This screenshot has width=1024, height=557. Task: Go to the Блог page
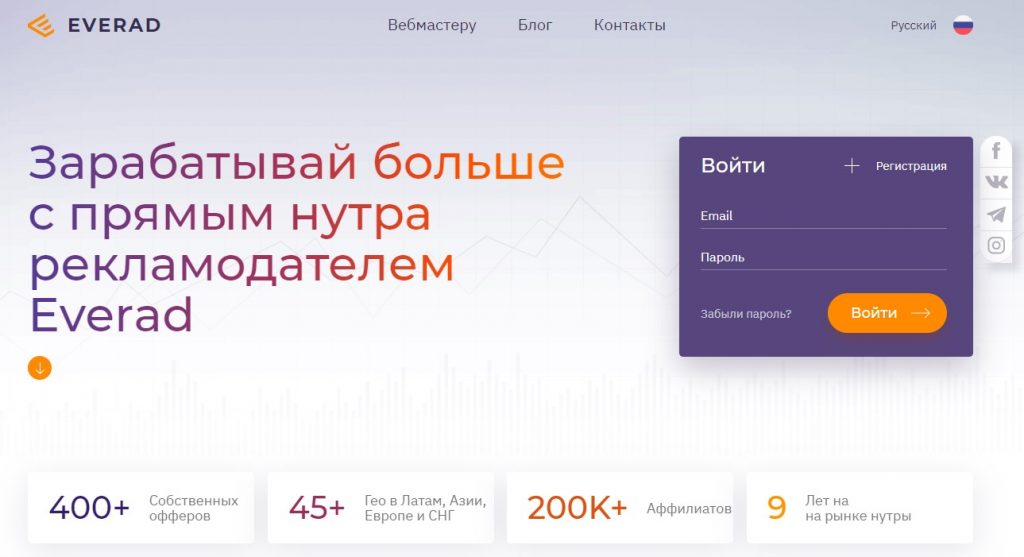(x=535, y=25)
